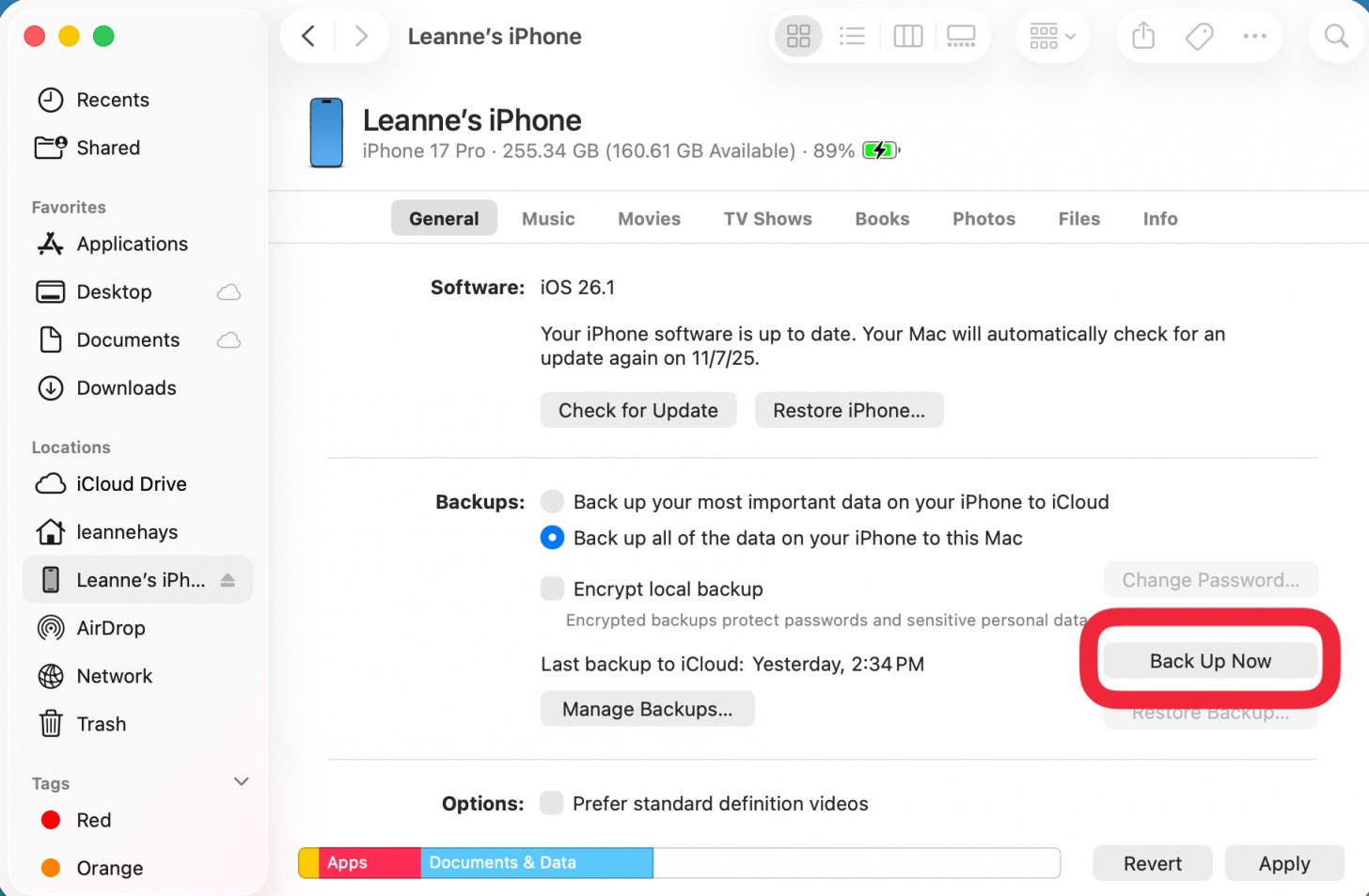Click the iCloud status icon next to Desktop
The image size is (1369, 896).
pos(228,291)
